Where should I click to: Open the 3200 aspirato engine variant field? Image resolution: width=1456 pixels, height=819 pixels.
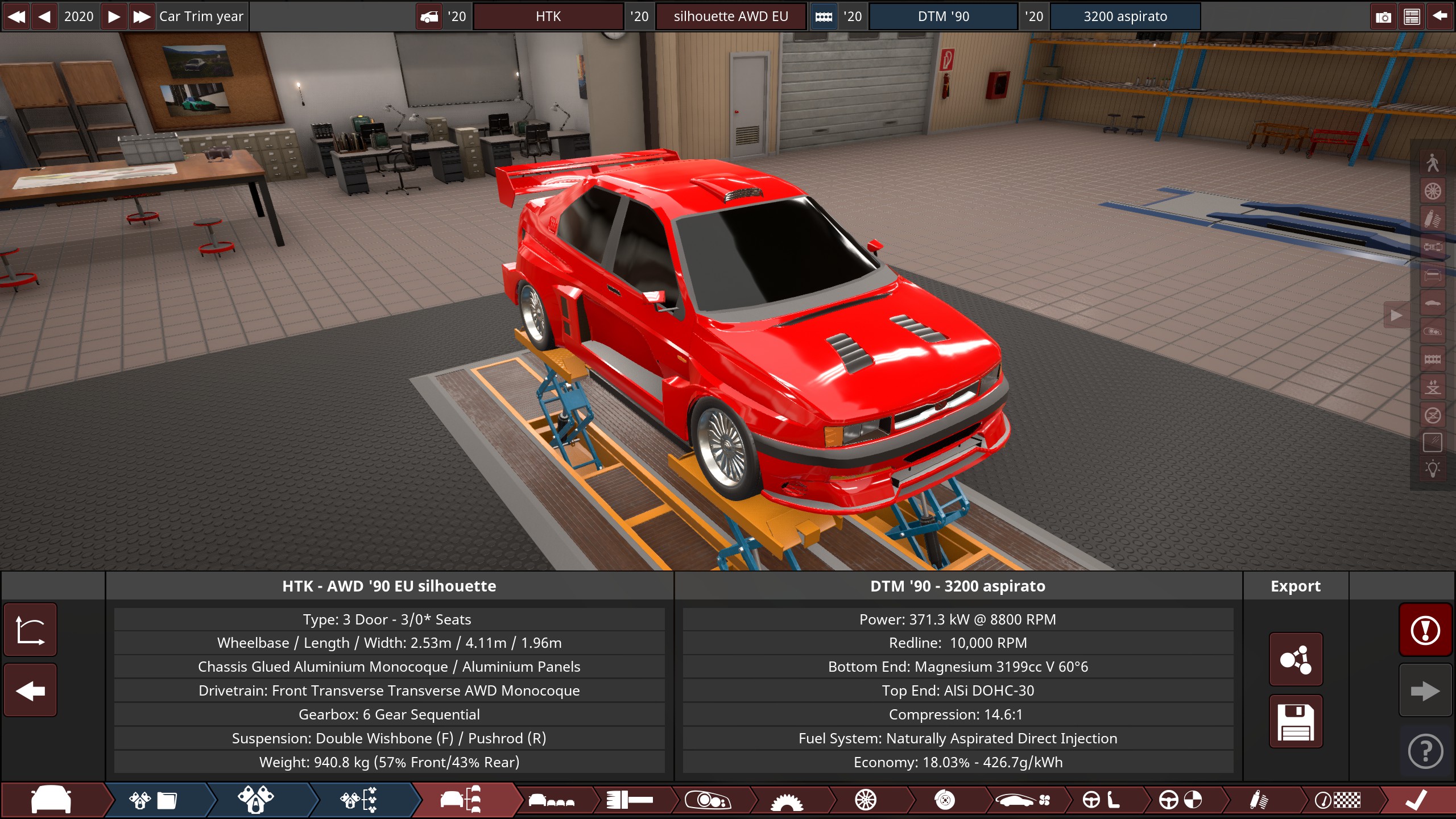click(x=1125, y=16)
